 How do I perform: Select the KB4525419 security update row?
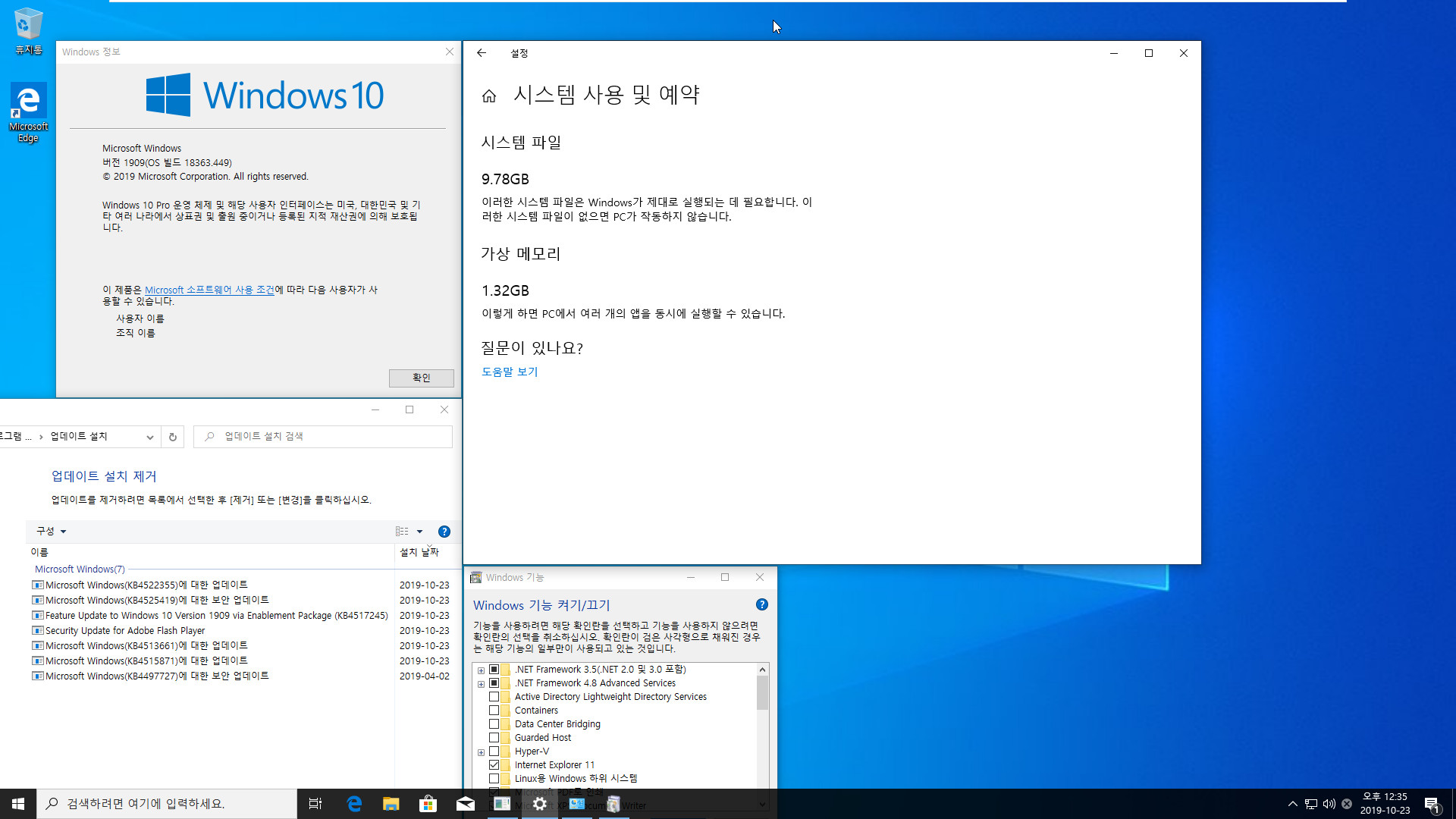click(241, 601)
